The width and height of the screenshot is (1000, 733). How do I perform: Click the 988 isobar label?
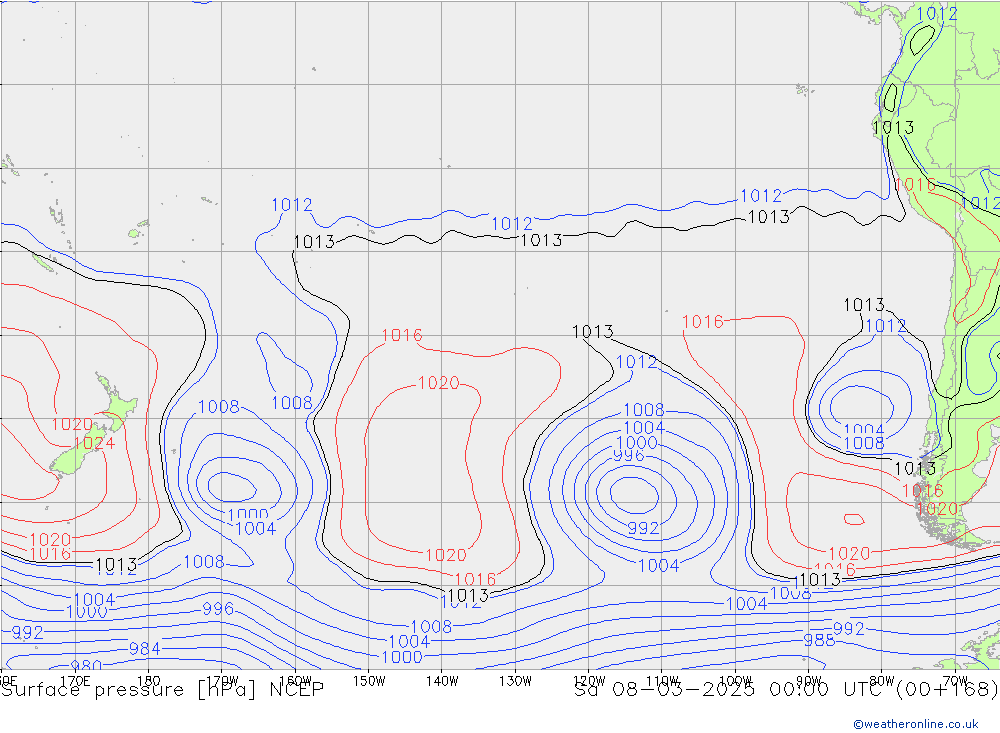pos(819,640)
